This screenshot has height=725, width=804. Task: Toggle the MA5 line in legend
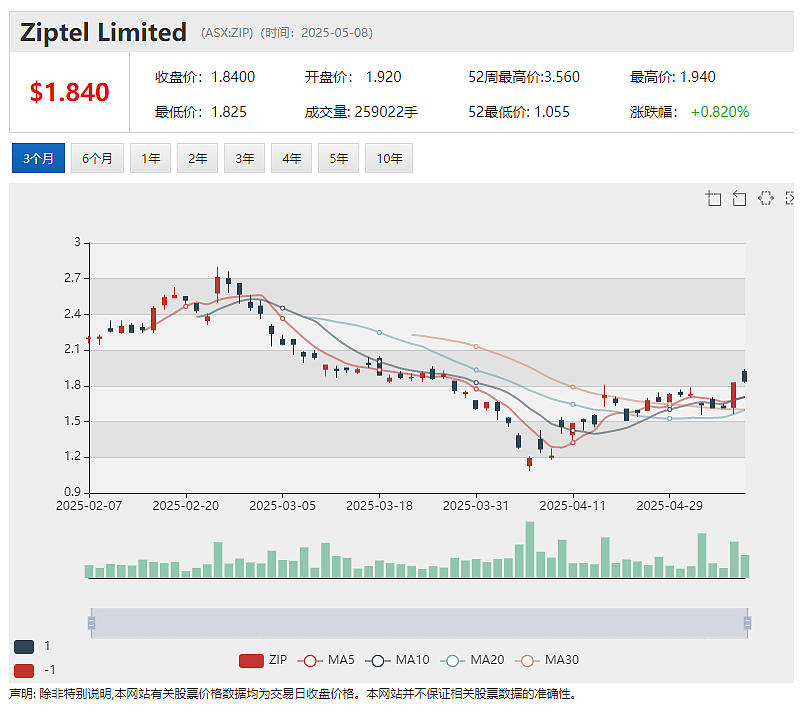pyautogui.click(x=326, y=660)
